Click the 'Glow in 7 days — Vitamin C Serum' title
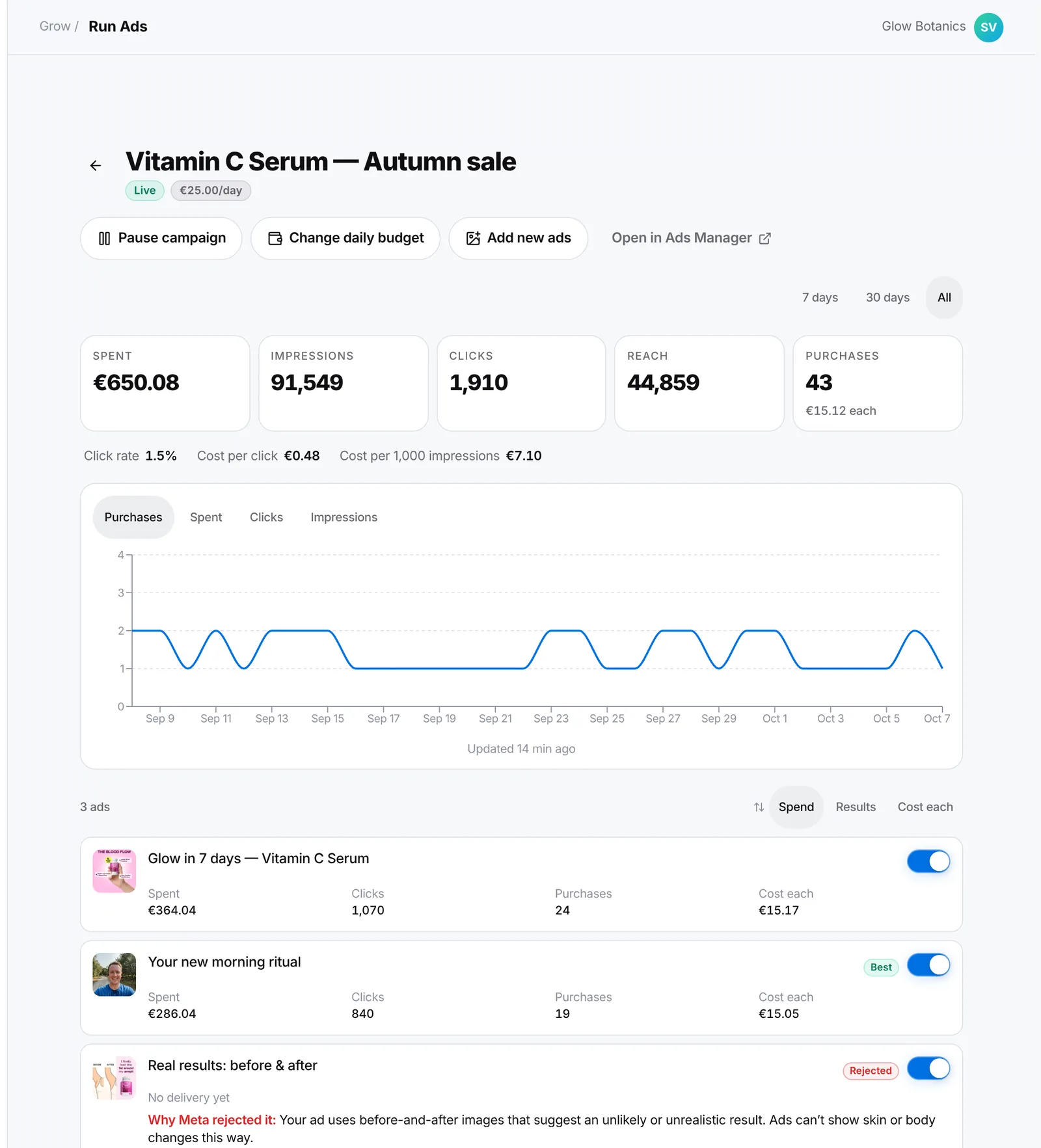The width and height of the screenshot is (1041, 1148). tap(258, 859)
